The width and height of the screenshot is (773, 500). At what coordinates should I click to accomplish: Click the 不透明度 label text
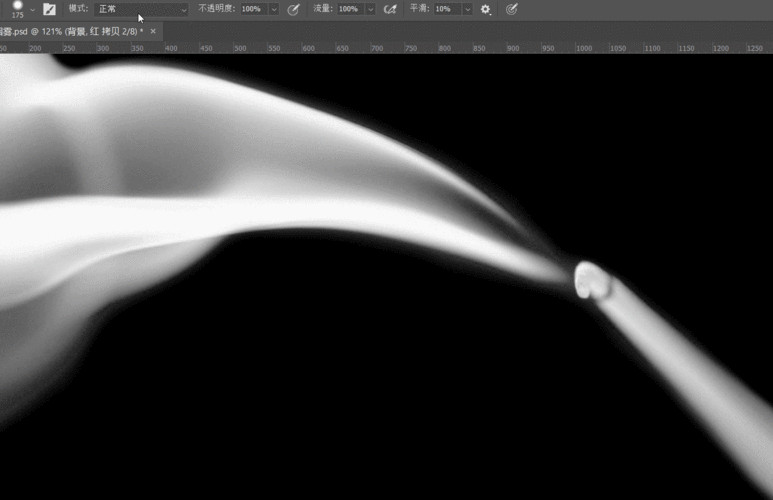217,9
